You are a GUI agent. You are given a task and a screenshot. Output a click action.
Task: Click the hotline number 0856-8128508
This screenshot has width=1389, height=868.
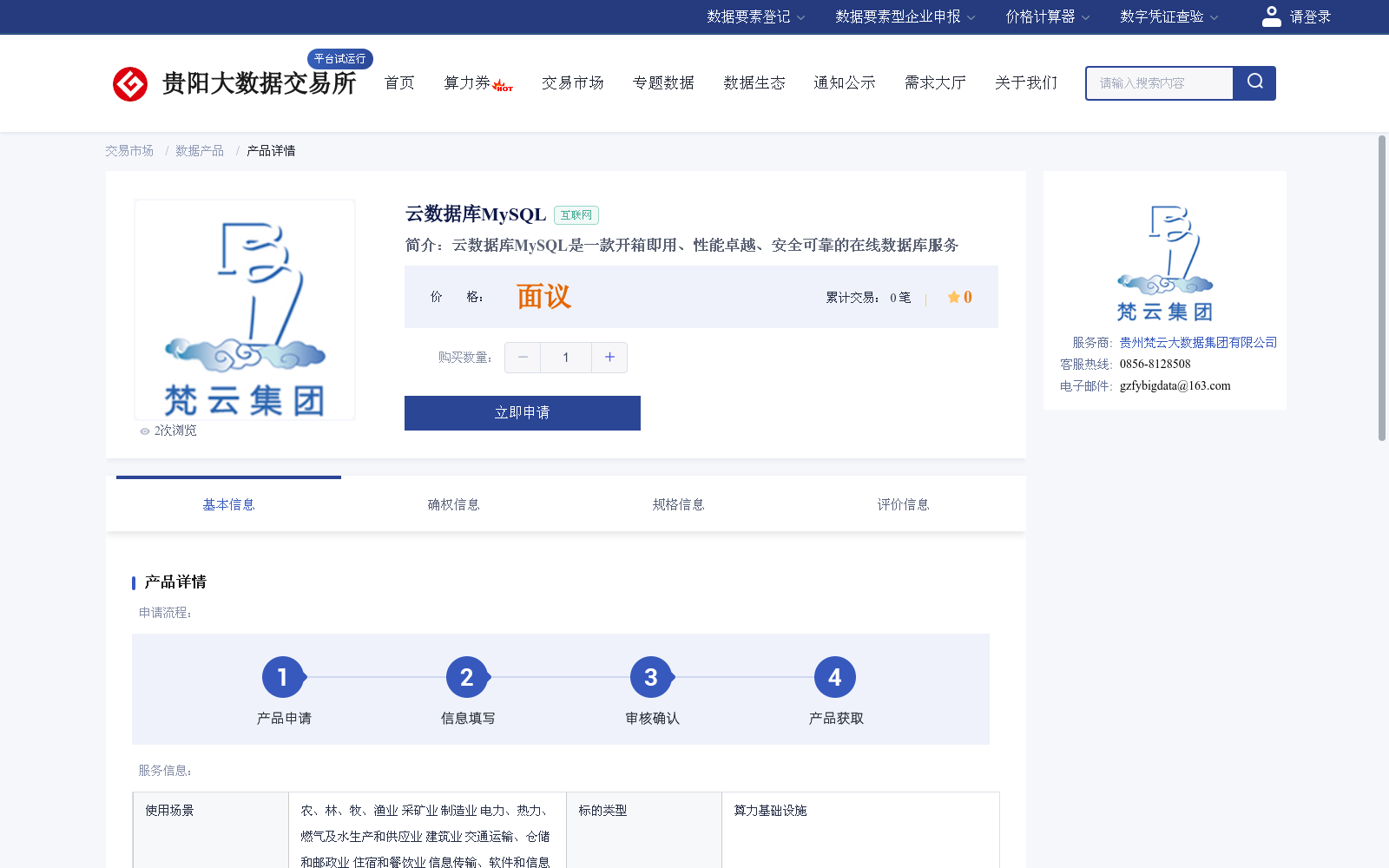[1155, 365]
